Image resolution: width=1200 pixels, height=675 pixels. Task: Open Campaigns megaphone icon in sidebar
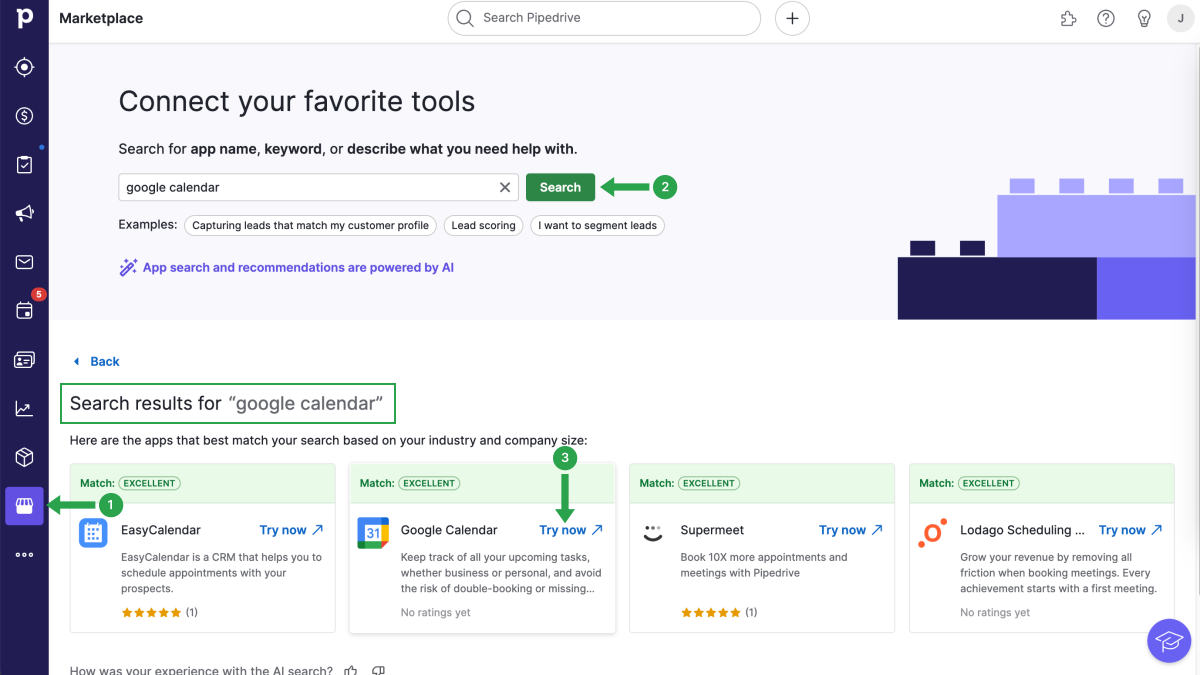click(24, 213)
